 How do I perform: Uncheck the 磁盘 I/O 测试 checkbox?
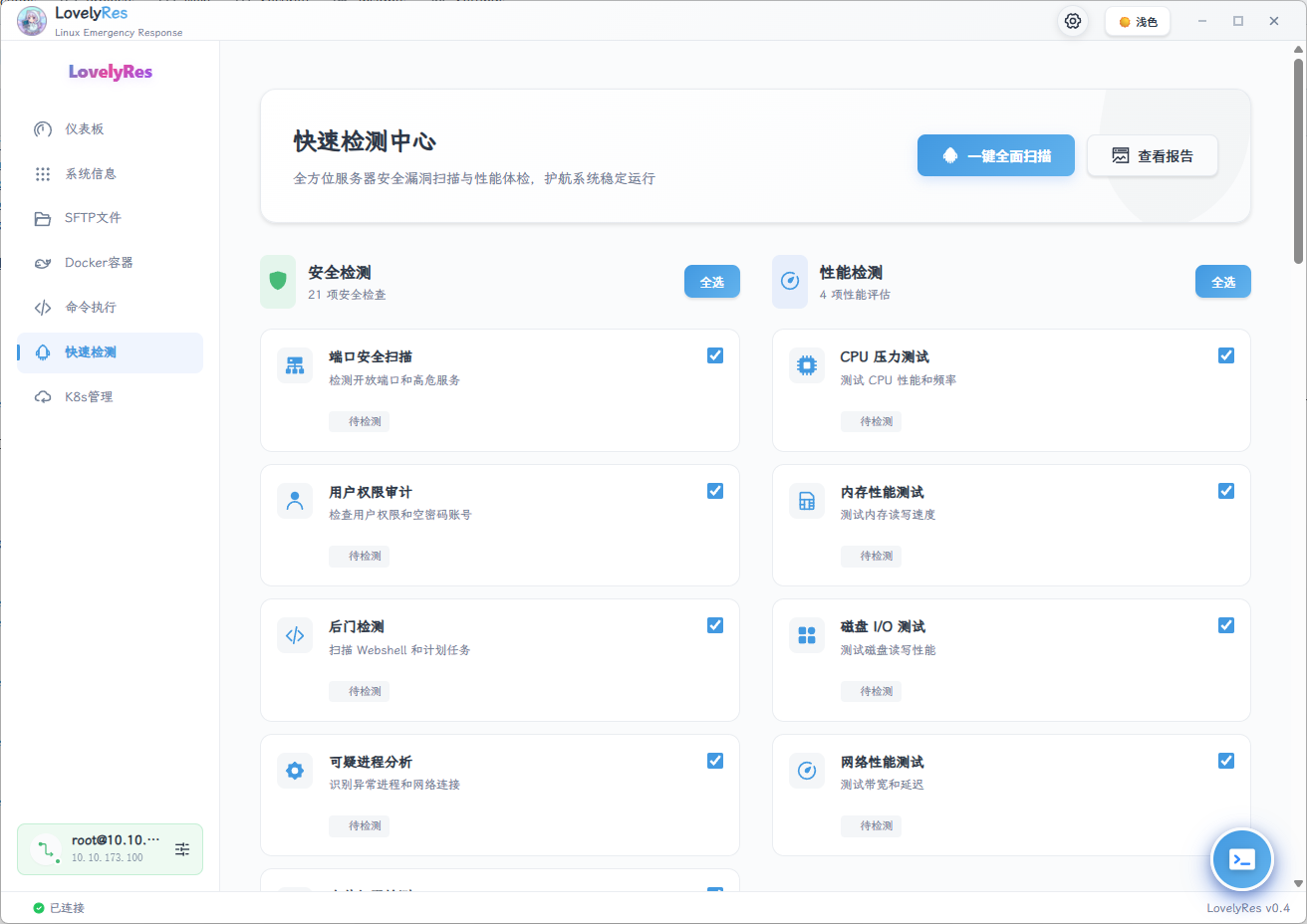(x=1226, y=625)
